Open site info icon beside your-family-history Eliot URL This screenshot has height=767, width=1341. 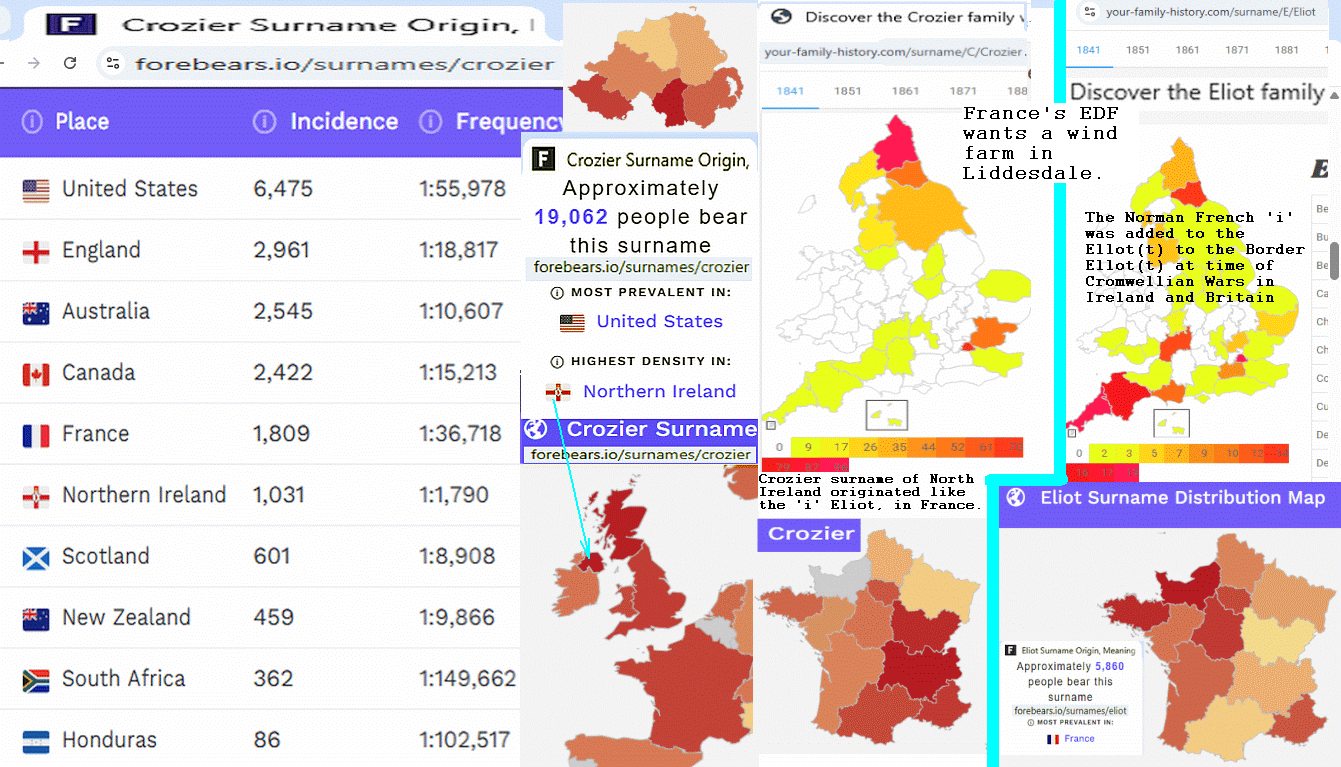1087,12
